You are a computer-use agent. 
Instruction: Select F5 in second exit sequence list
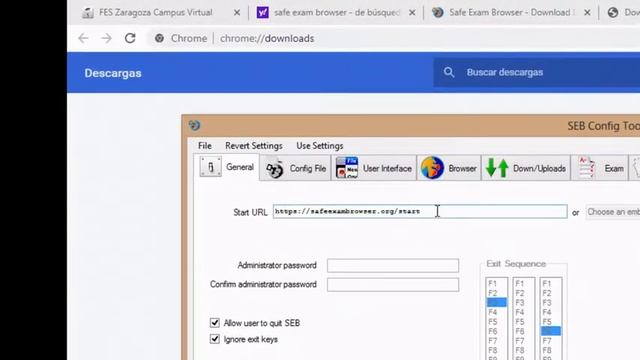click(x=523, y=322)
